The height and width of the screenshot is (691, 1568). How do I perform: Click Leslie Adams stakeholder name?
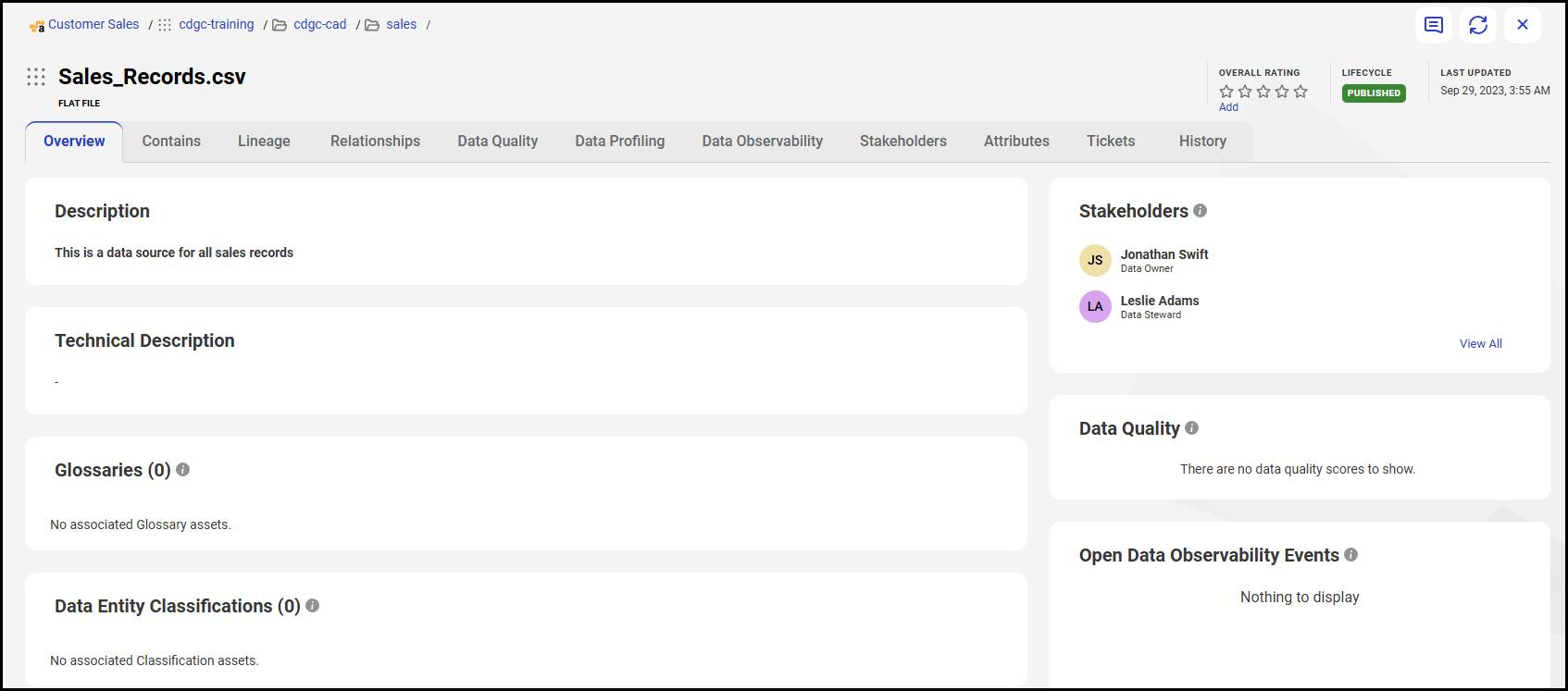pos(1160,301)
